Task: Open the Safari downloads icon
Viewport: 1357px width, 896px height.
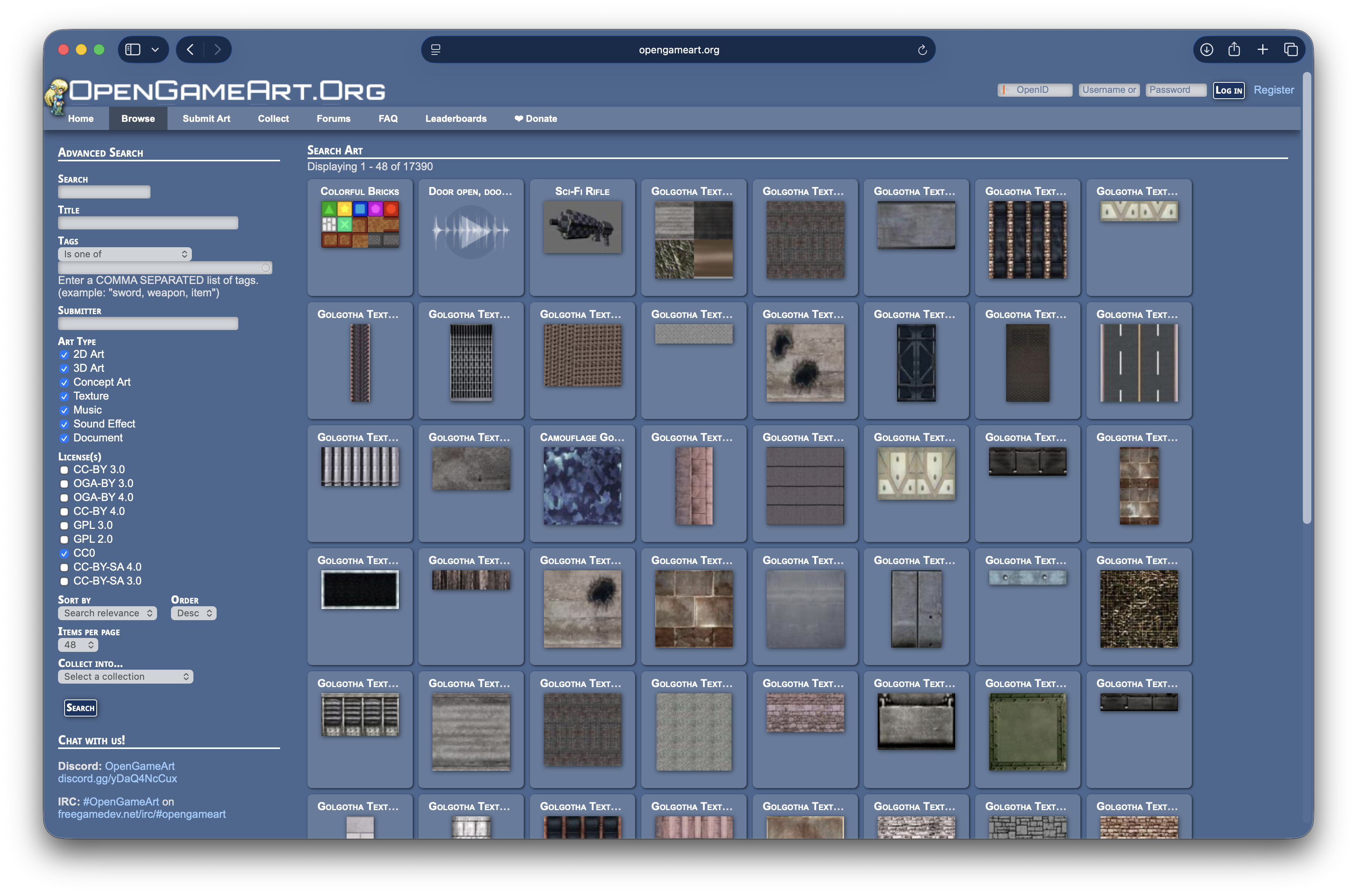Action: coord(1206,50)
